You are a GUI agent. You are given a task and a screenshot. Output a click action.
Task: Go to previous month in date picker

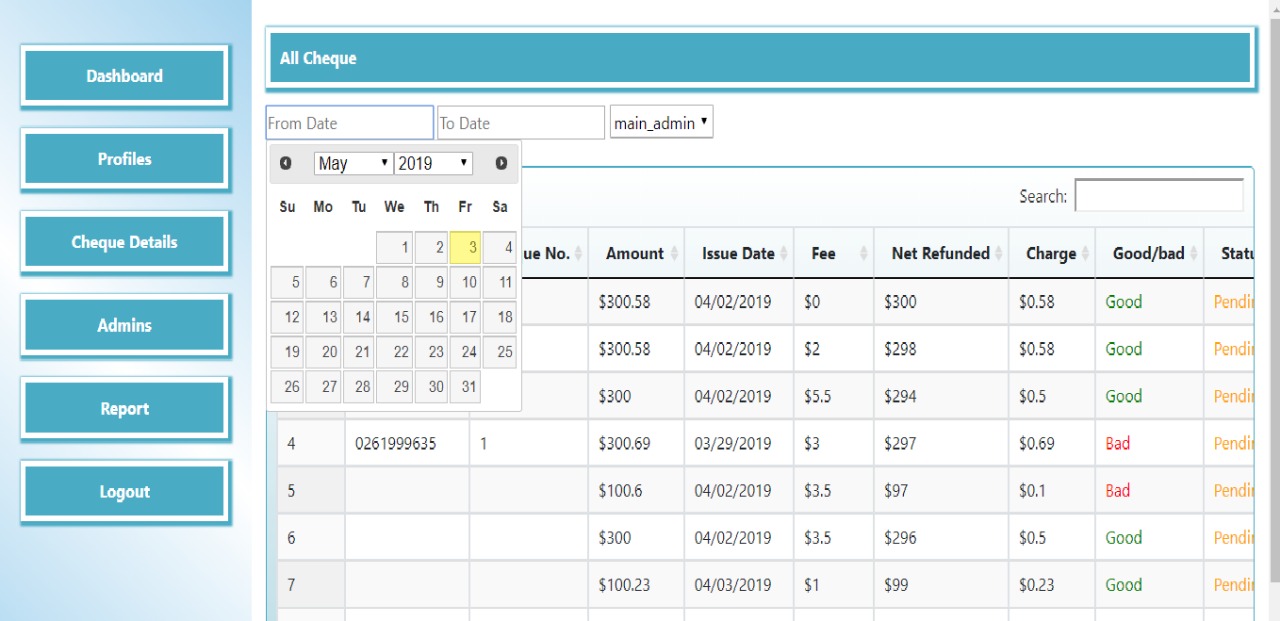point(286,163)
